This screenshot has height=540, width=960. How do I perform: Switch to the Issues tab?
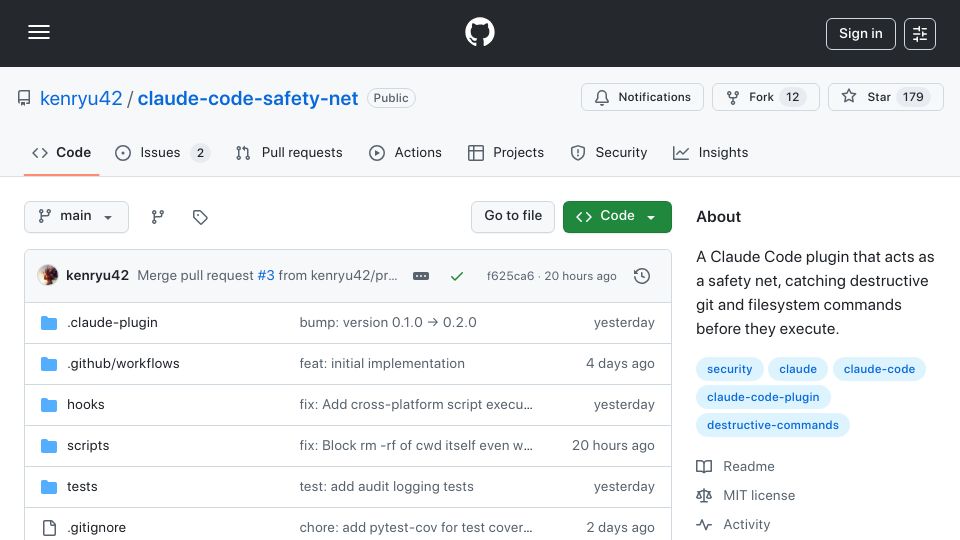pyautogui.click(x=162, y=152)
